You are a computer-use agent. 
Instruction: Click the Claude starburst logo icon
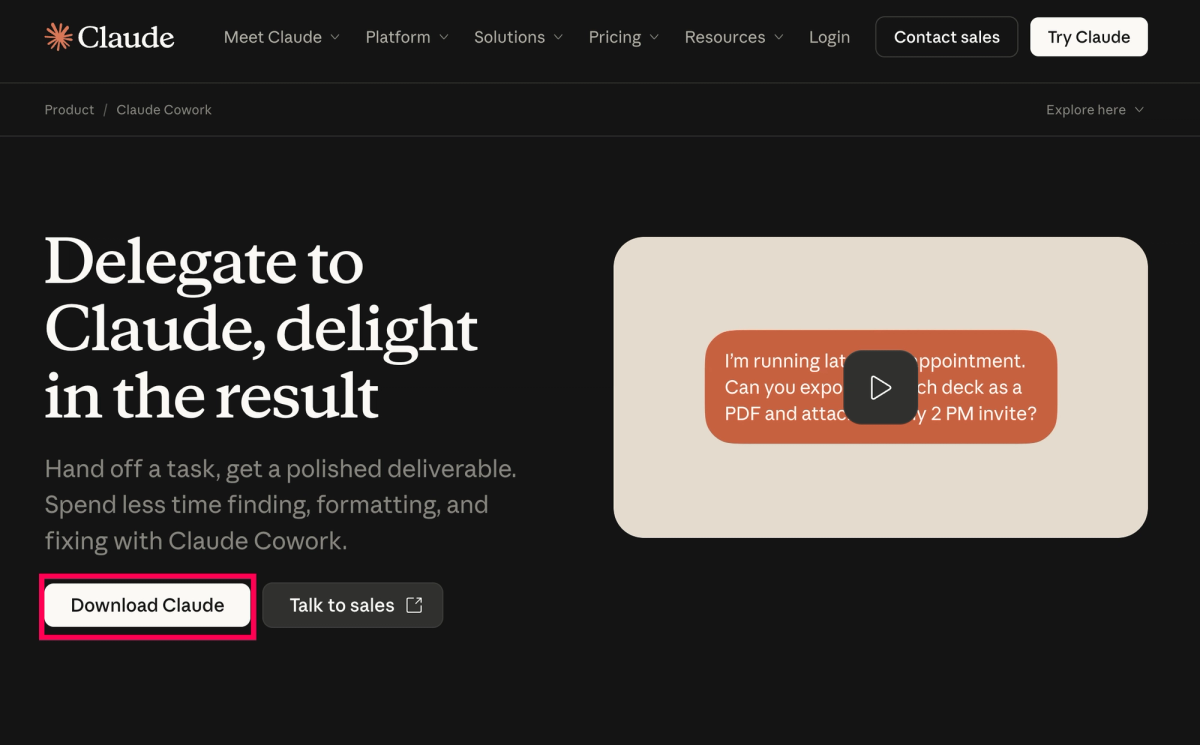59,37
